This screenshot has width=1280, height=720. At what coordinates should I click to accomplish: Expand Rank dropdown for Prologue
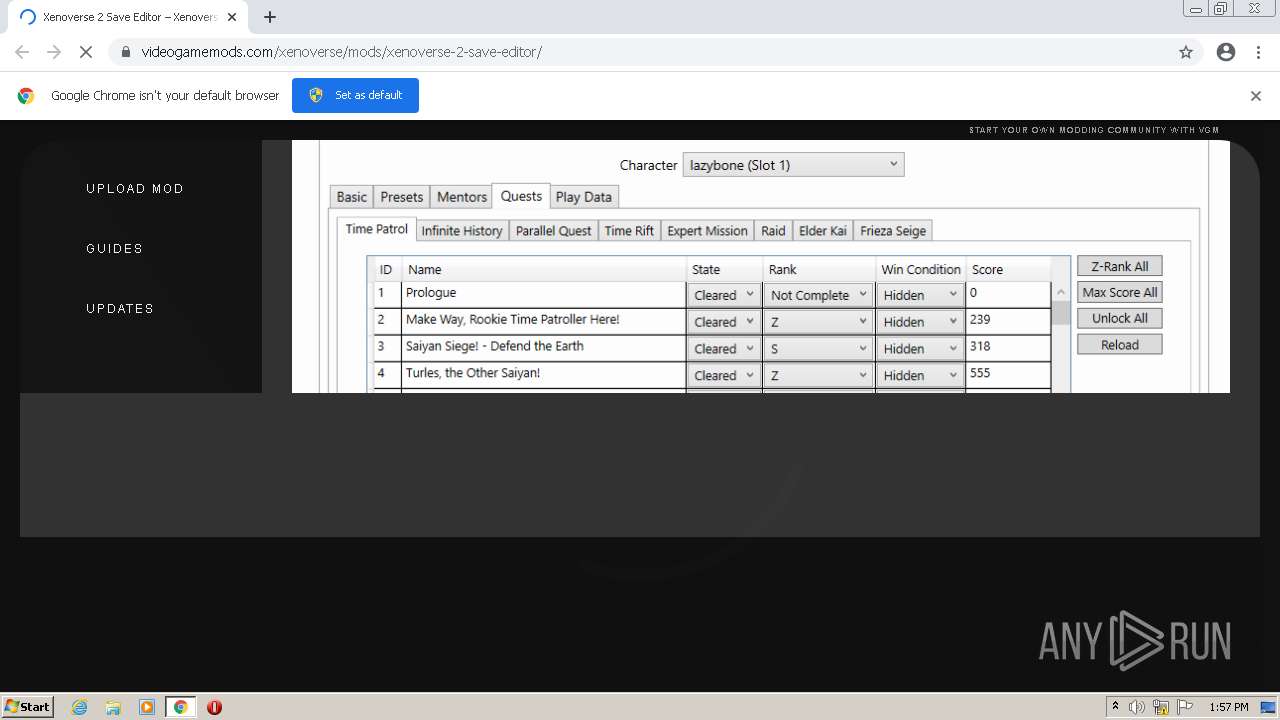[818, 295]
